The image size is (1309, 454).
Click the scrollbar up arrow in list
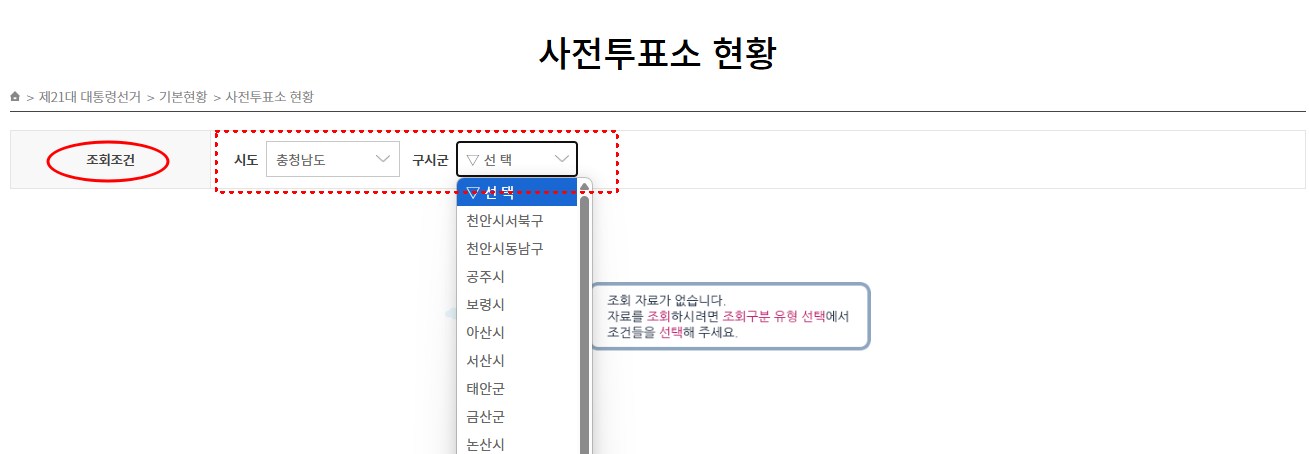tap(585, 186)
